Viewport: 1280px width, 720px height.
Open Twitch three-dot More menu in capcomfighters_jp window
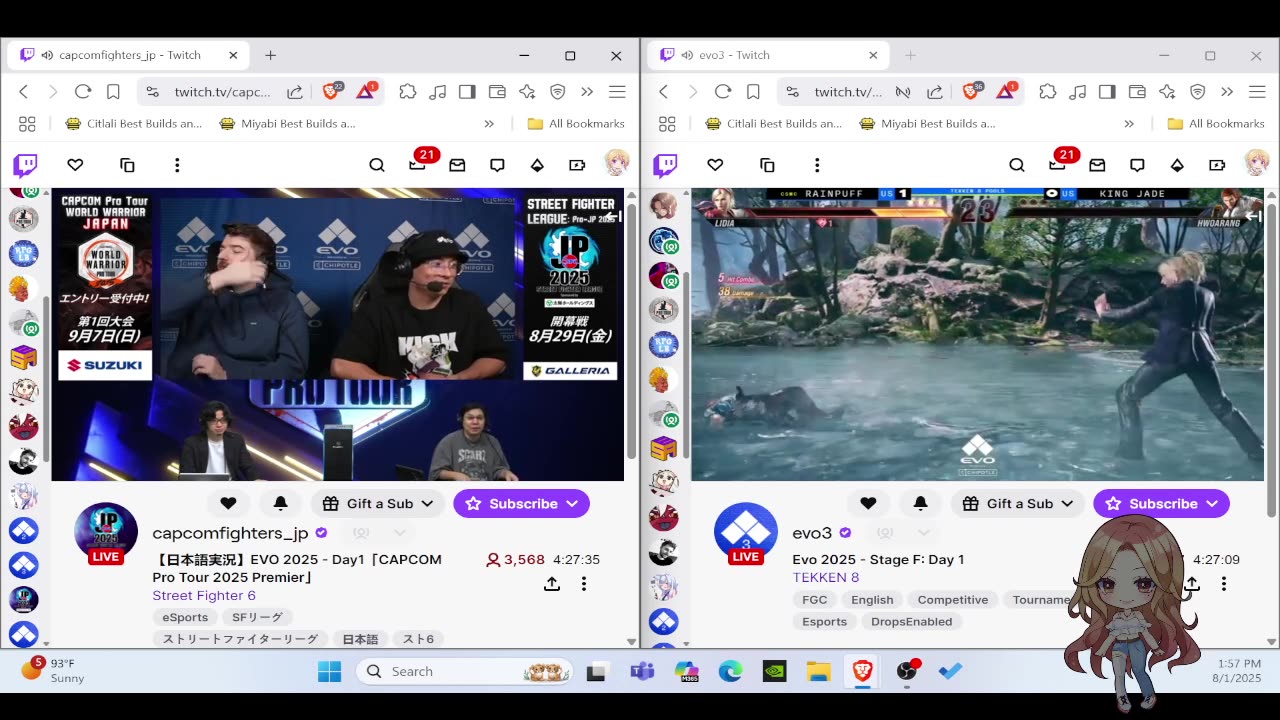[x=177, y=165]
